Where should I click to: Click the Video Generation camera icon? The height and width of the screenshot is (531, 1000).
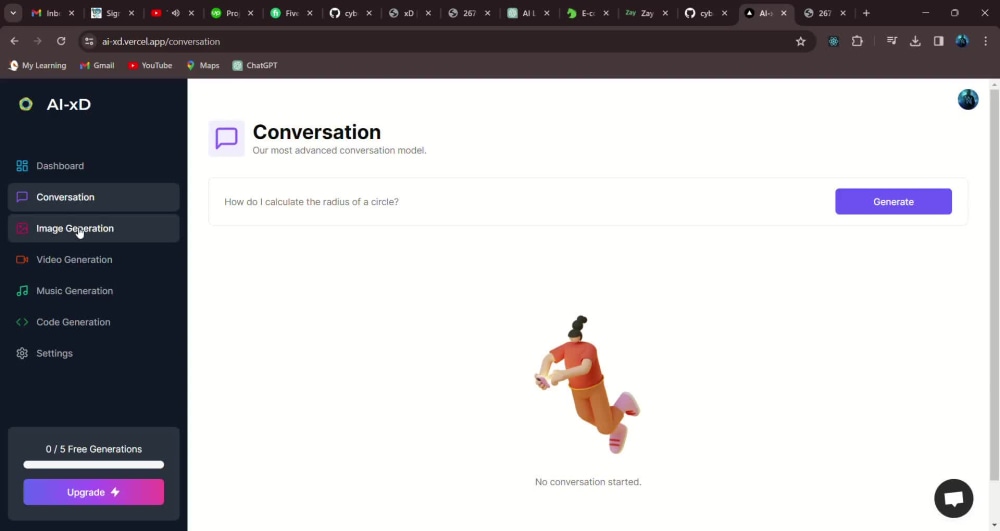(22, 259)
